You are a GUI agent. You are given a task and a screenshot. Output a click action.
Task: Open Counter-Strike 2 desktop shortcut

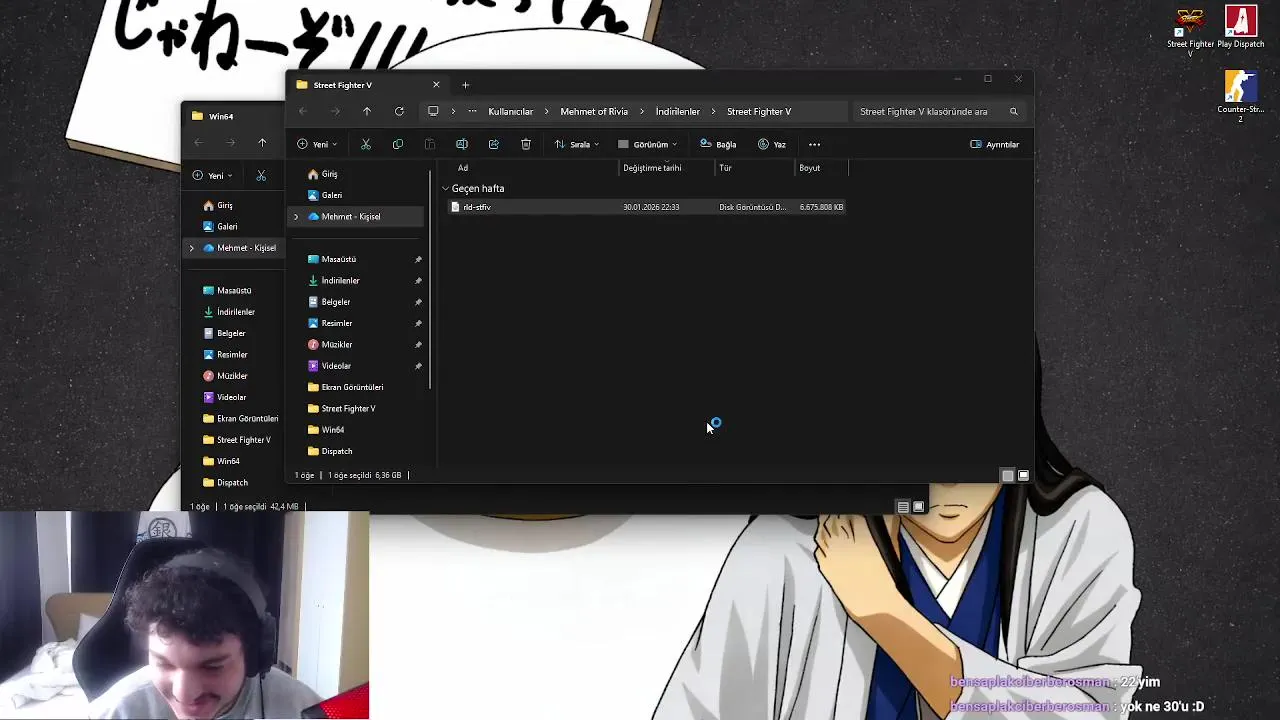point(1241,96)
